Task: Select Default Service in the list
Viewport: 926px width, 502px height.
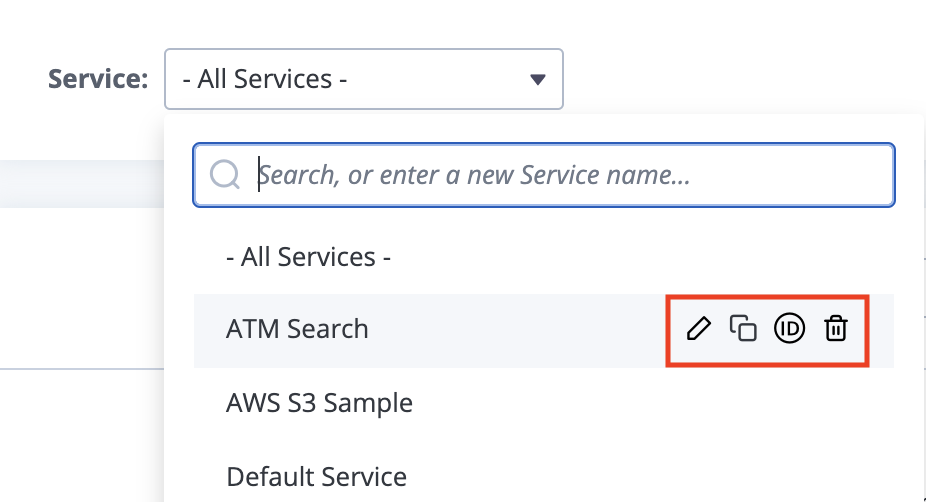Action: pos(316,477)
